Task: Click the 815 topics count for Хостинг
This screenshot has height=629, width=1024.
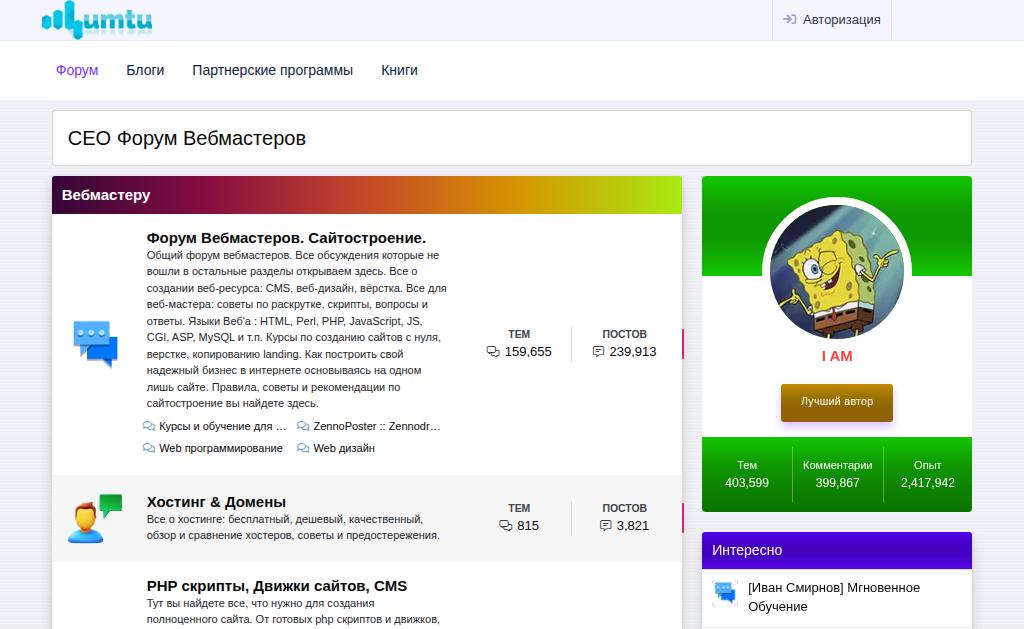Action: 528,525
